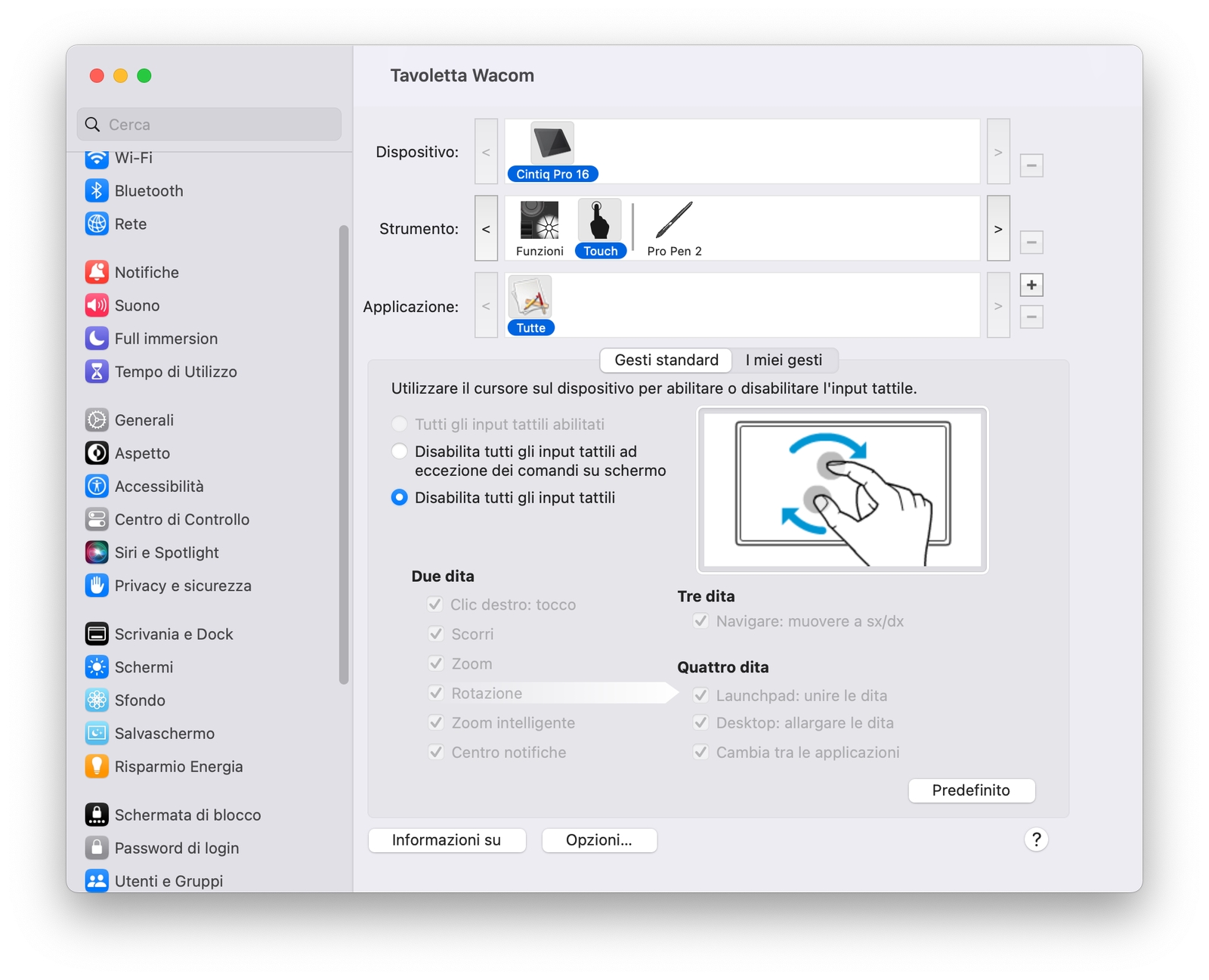
Task: Toggle the Zoom intelligente checkbox
Action: (x=435, y=722)
